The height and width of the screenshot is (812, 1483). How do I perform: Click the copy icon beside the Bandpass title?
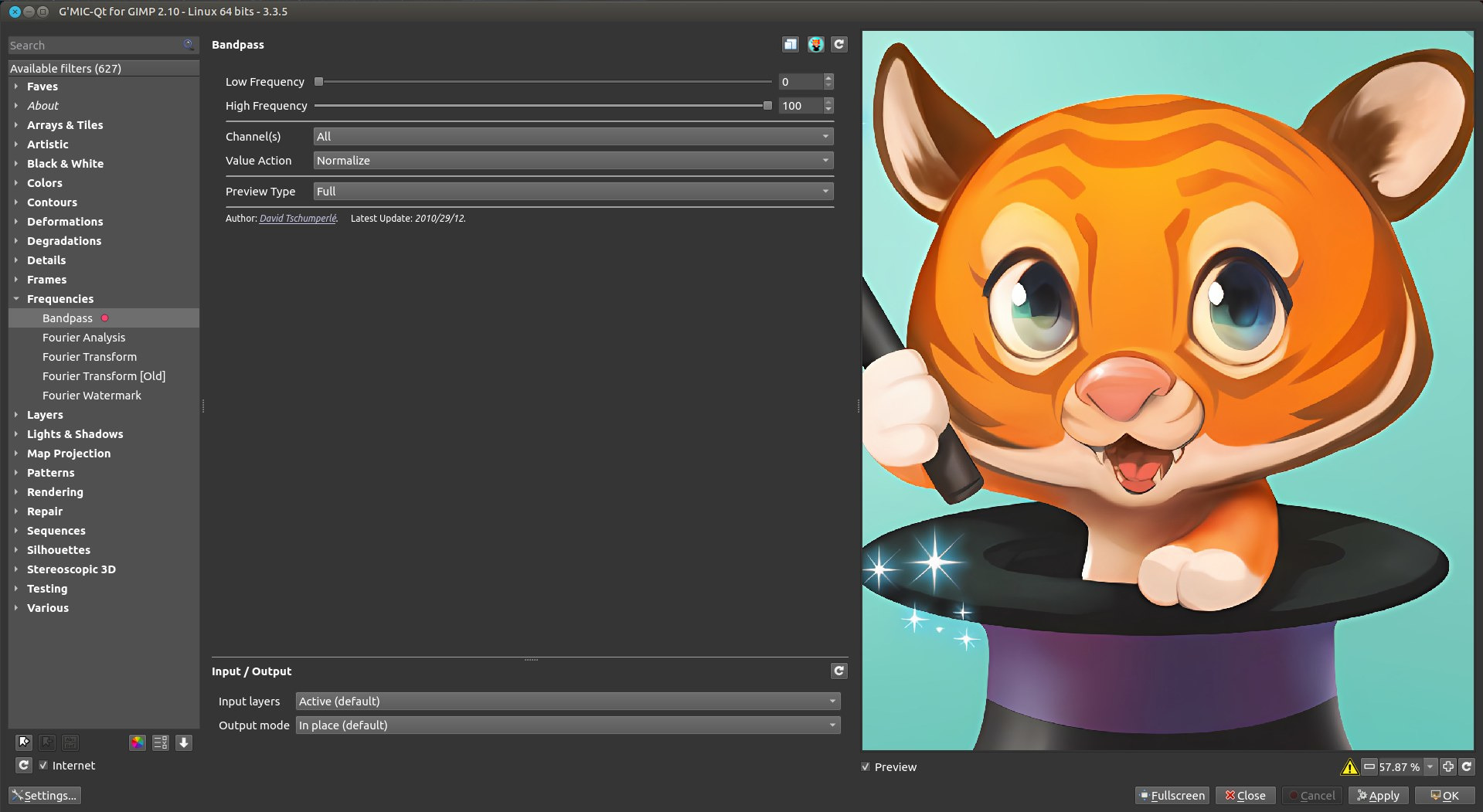click(790, 45)
